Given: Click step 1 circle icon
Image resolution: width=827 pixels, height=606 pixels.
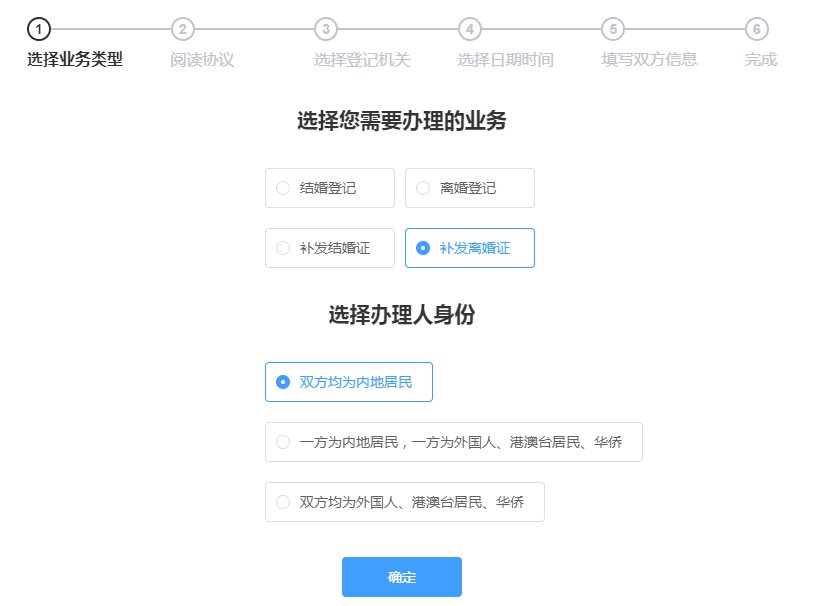Looking at the screenshot, I should (39, 29).
